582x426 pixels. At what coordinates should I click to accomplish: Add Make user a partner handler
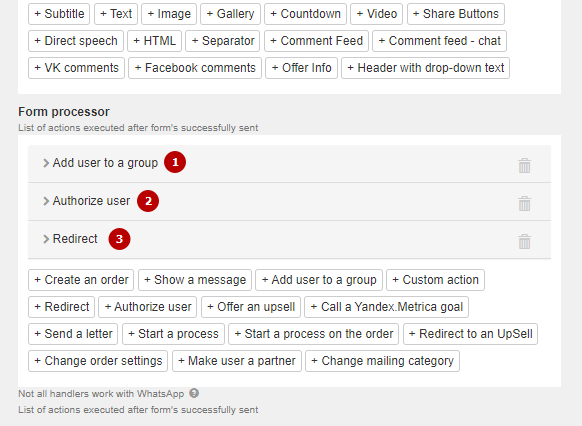237,361
